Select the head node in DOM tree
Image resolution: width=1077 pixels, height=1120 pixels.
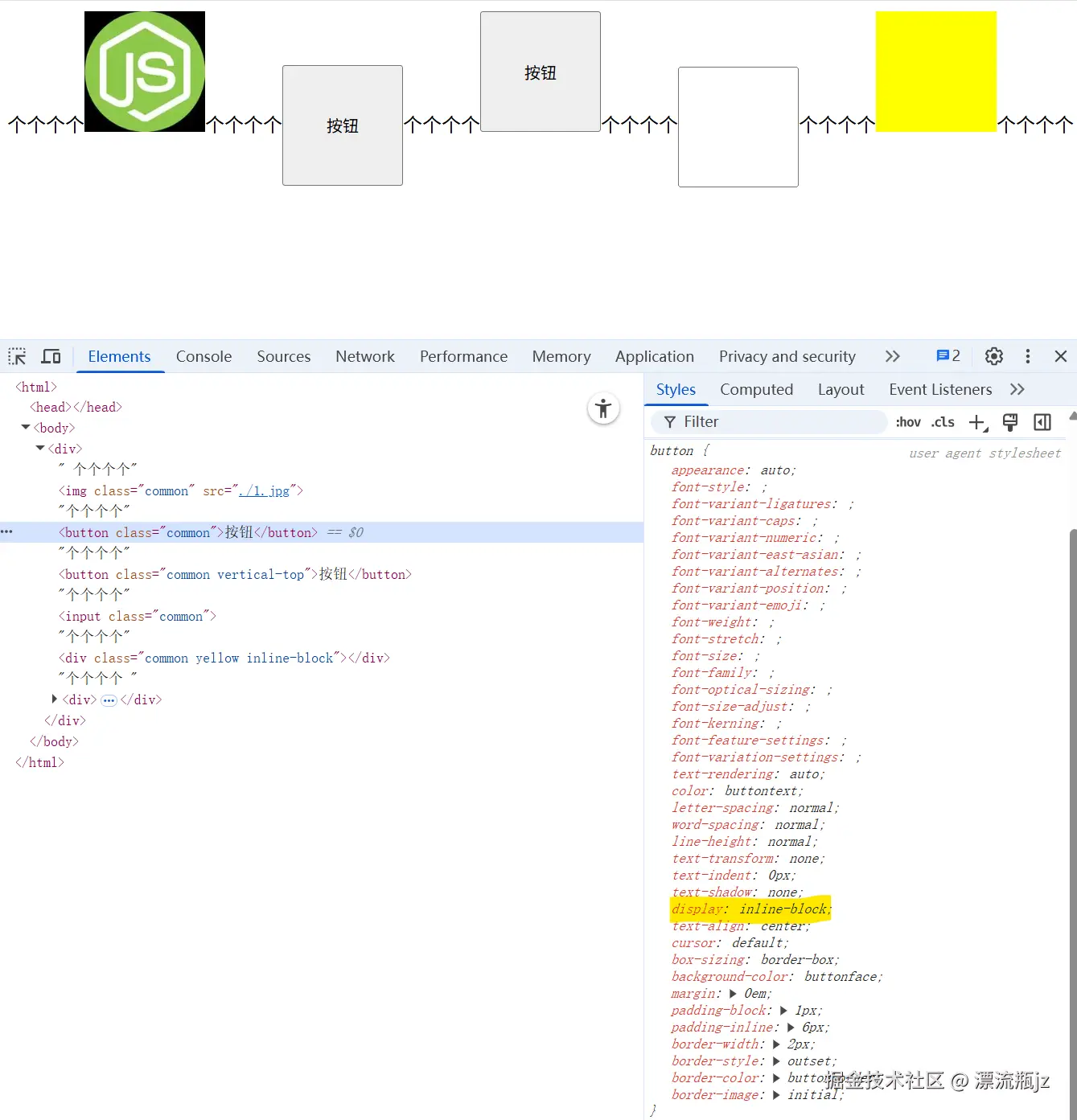(x=76, y=407)
